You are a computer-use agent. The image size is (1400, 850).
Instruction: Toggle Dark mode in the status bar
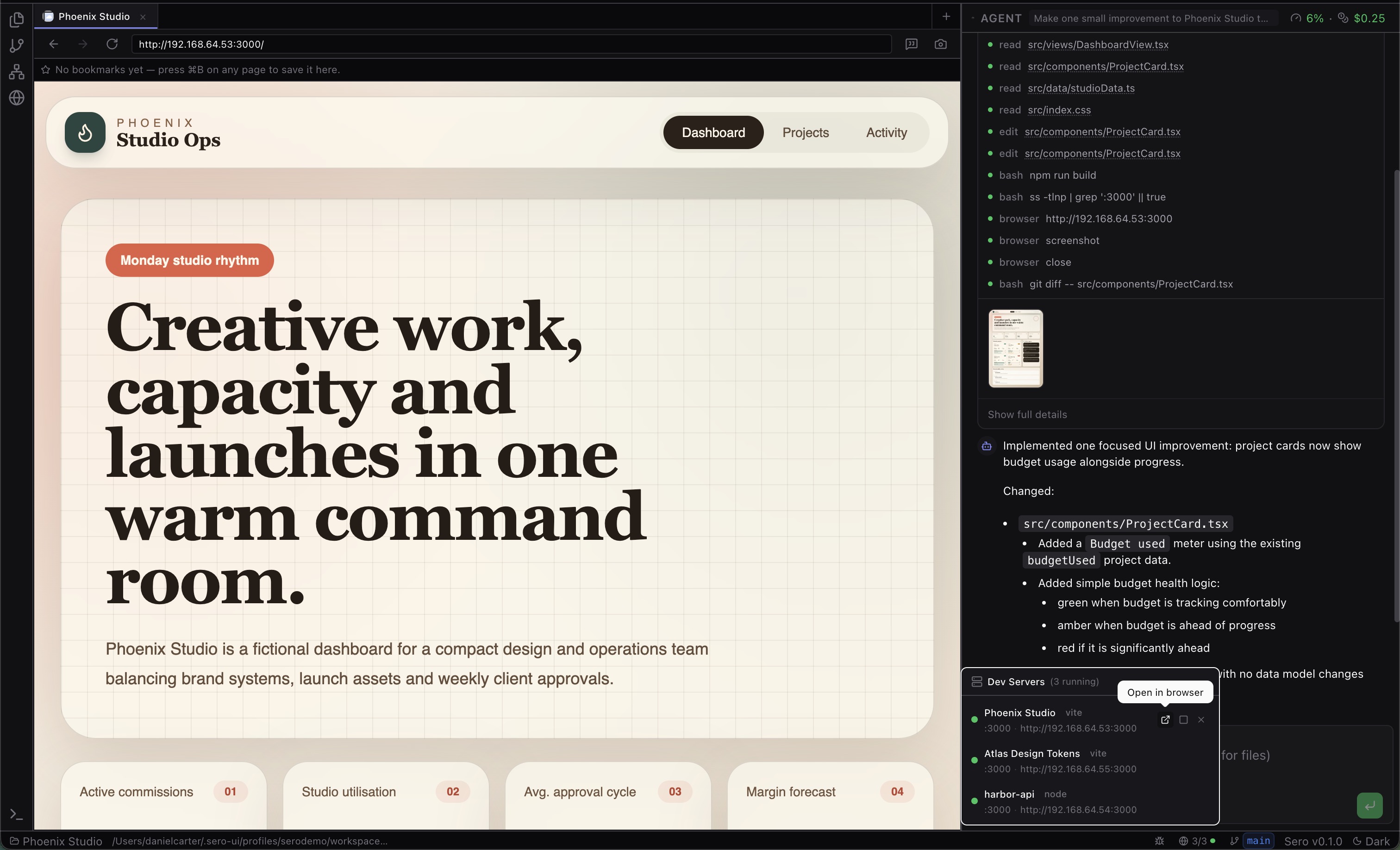(1373, 841)
